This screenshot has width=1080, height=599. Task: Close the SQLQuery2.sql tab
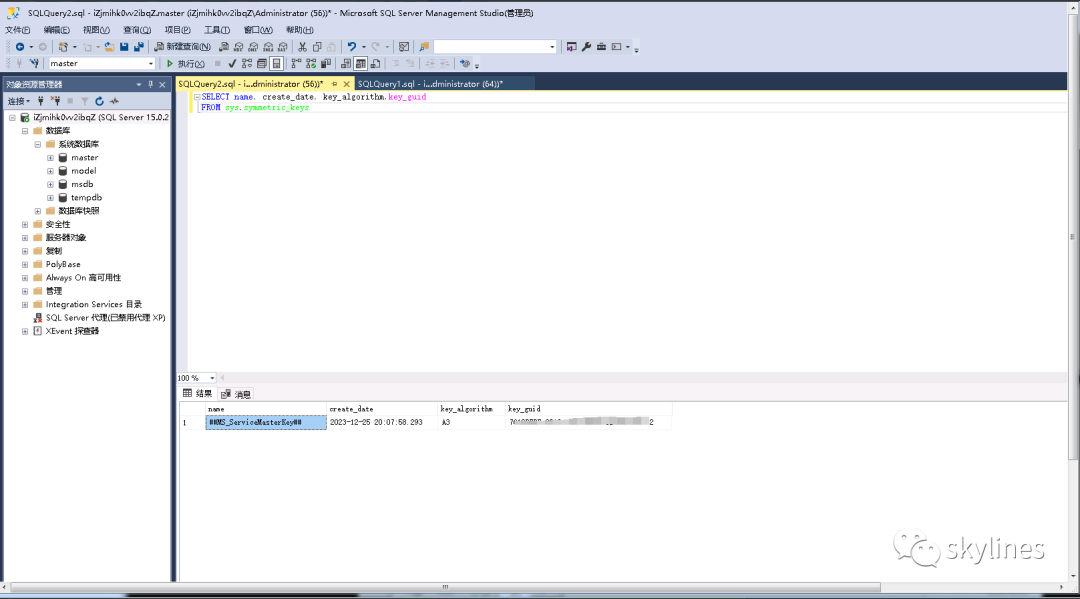click(x=346, y=84)
